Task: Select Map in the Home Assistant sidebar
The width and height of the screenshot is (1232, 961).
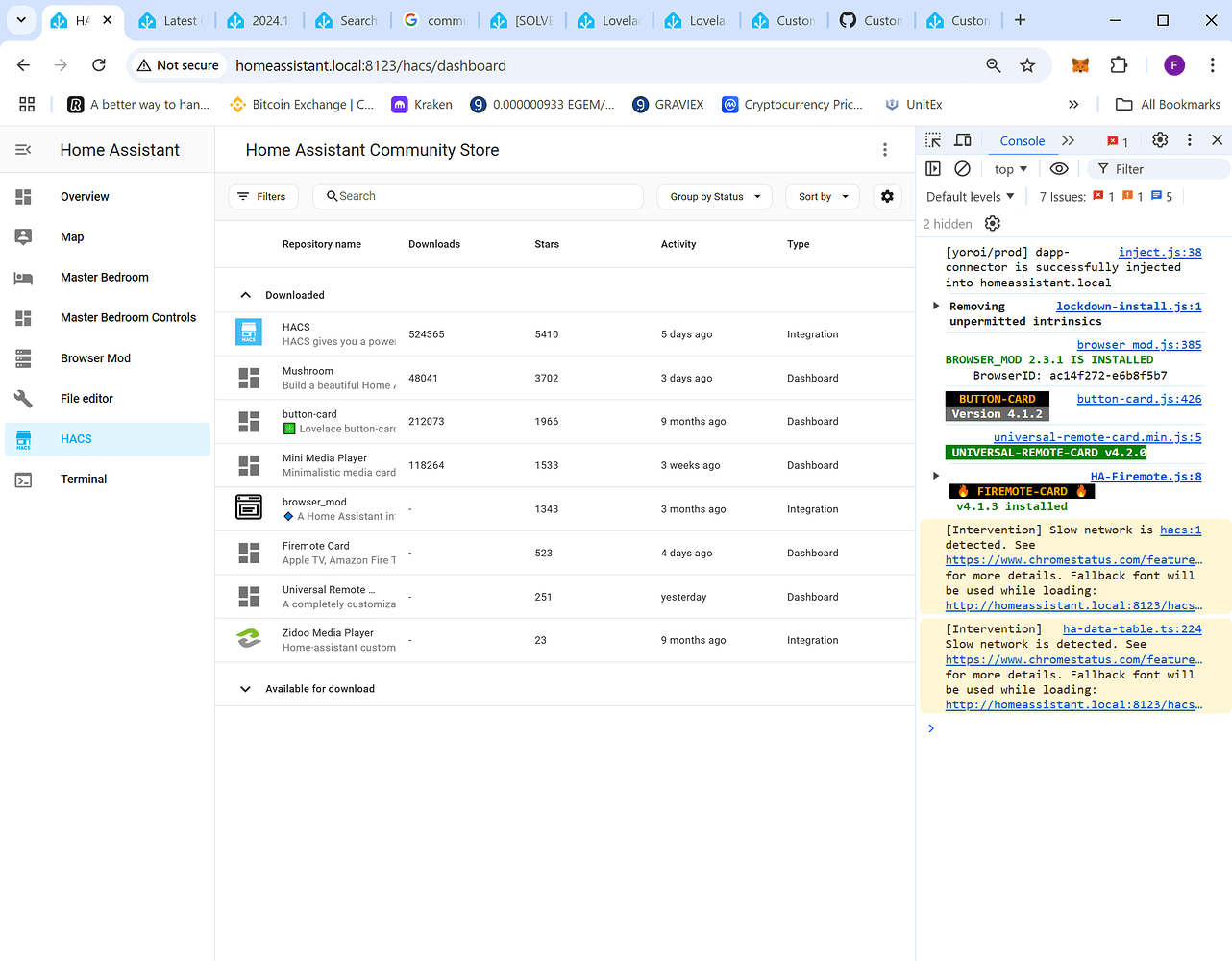Action: click(71, 236)
